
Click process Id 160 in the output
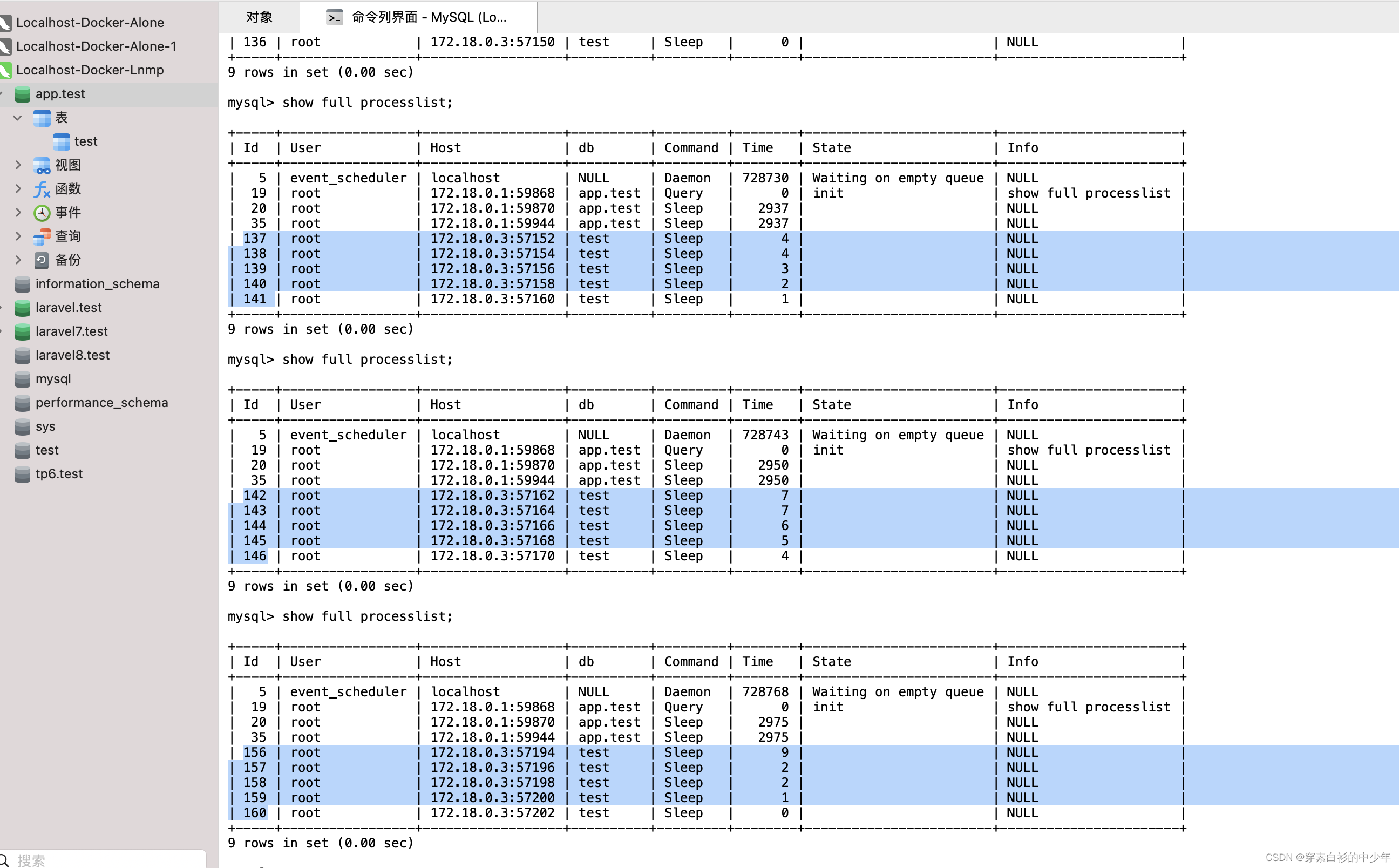255,813
